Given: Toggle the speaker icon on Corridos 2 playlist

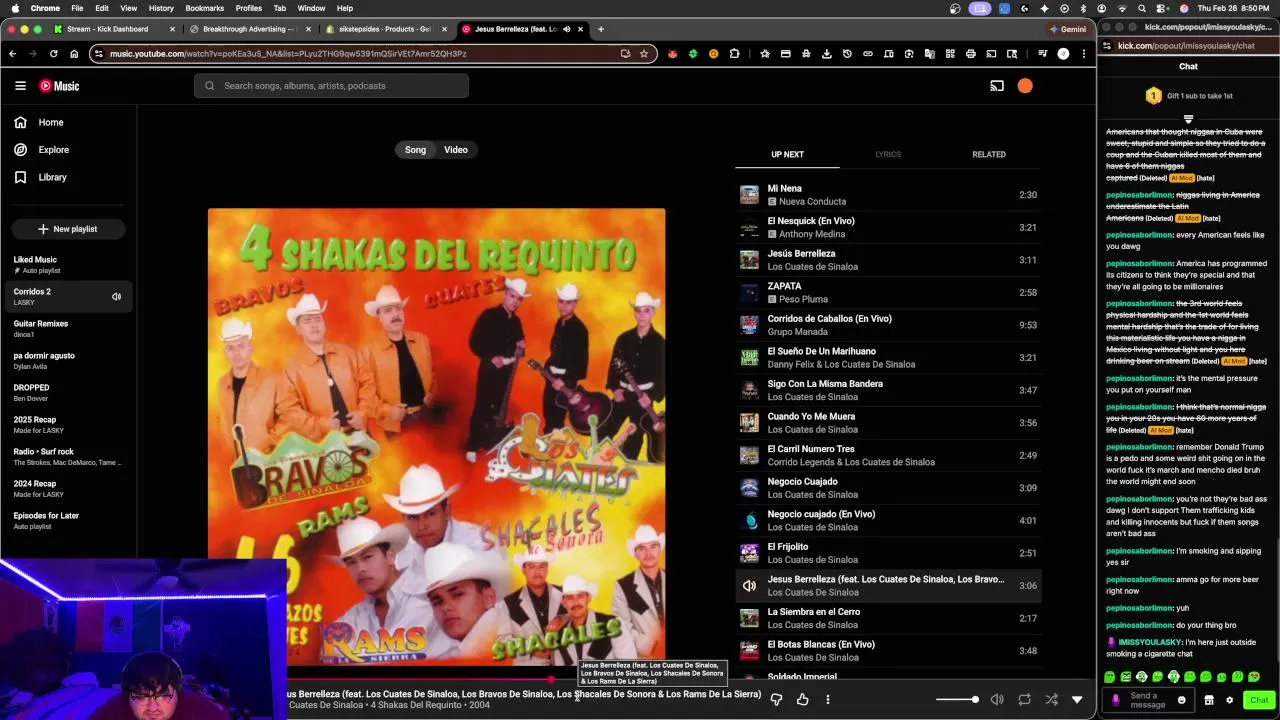Looking at the screenshot, I should point(116,297).
